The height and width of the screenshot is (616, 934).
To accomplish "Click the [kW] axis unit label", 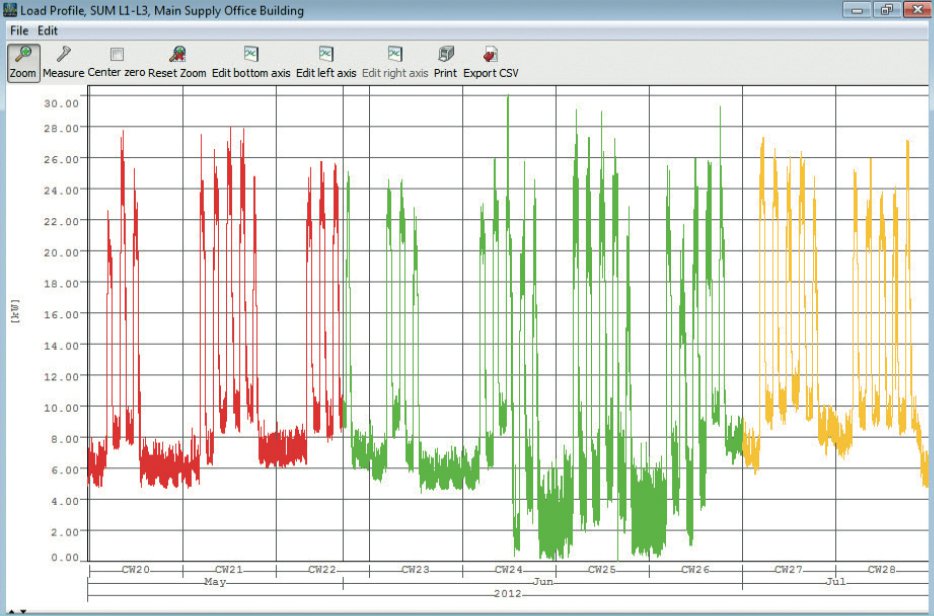I will (x=15, y=311).
